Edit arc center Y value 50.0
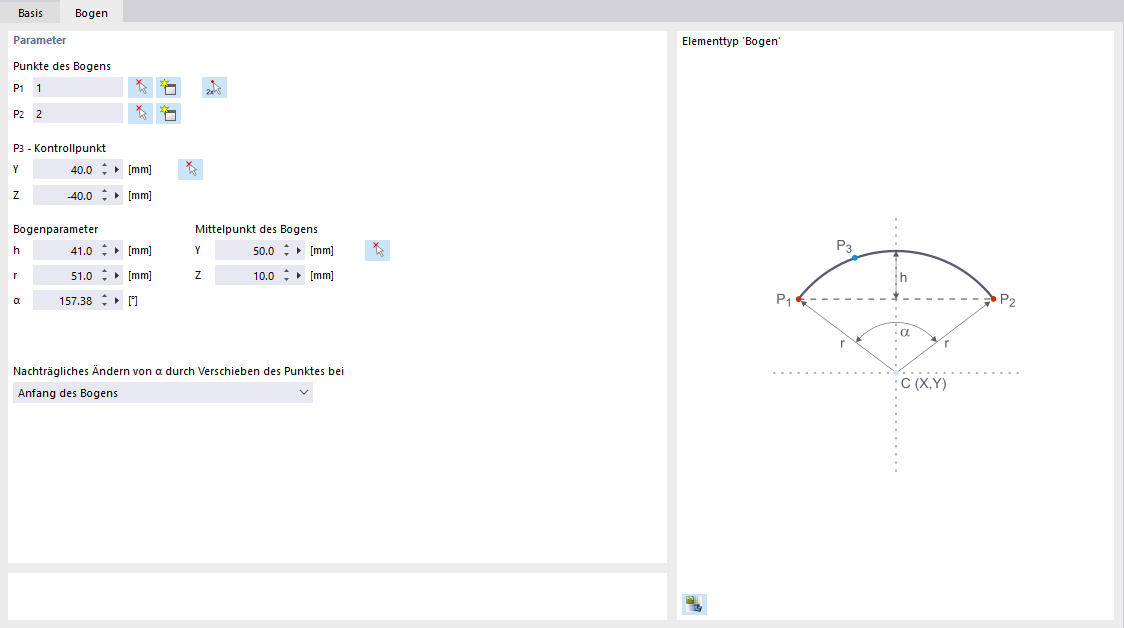Image resolution: width=1124 pixels, height=628 pixels. [x=247, y=251]
